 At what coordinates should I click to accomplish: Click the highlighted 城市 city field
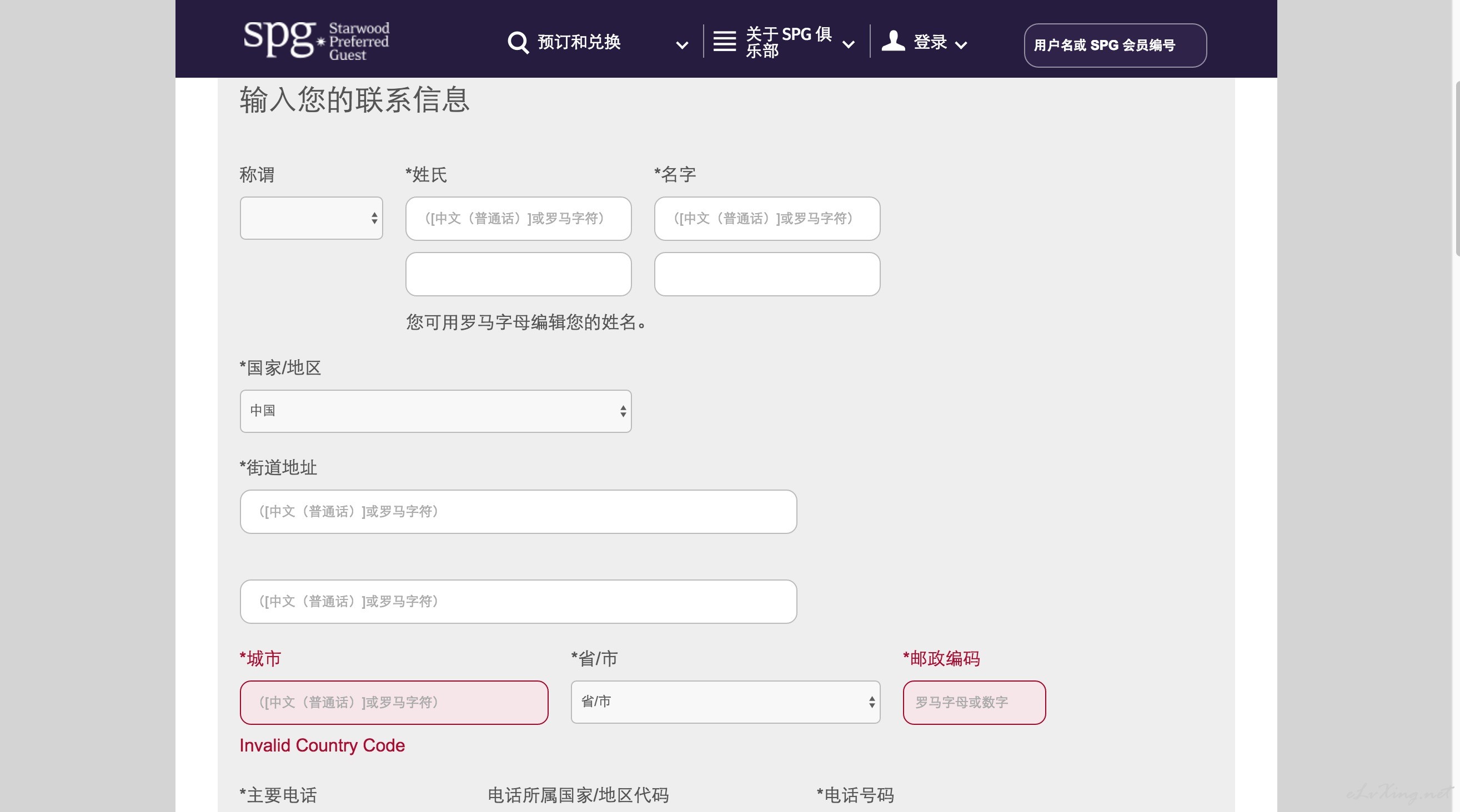[x=394, y=702]
